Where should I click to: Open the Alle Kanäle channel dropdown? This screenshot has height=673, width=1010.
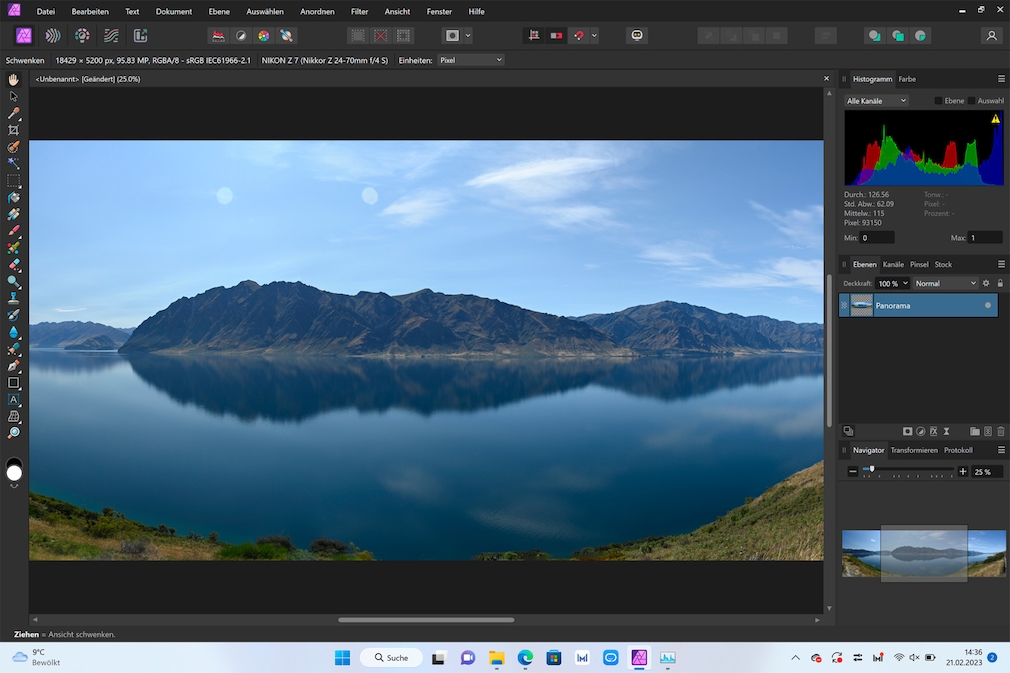(876, 100)
